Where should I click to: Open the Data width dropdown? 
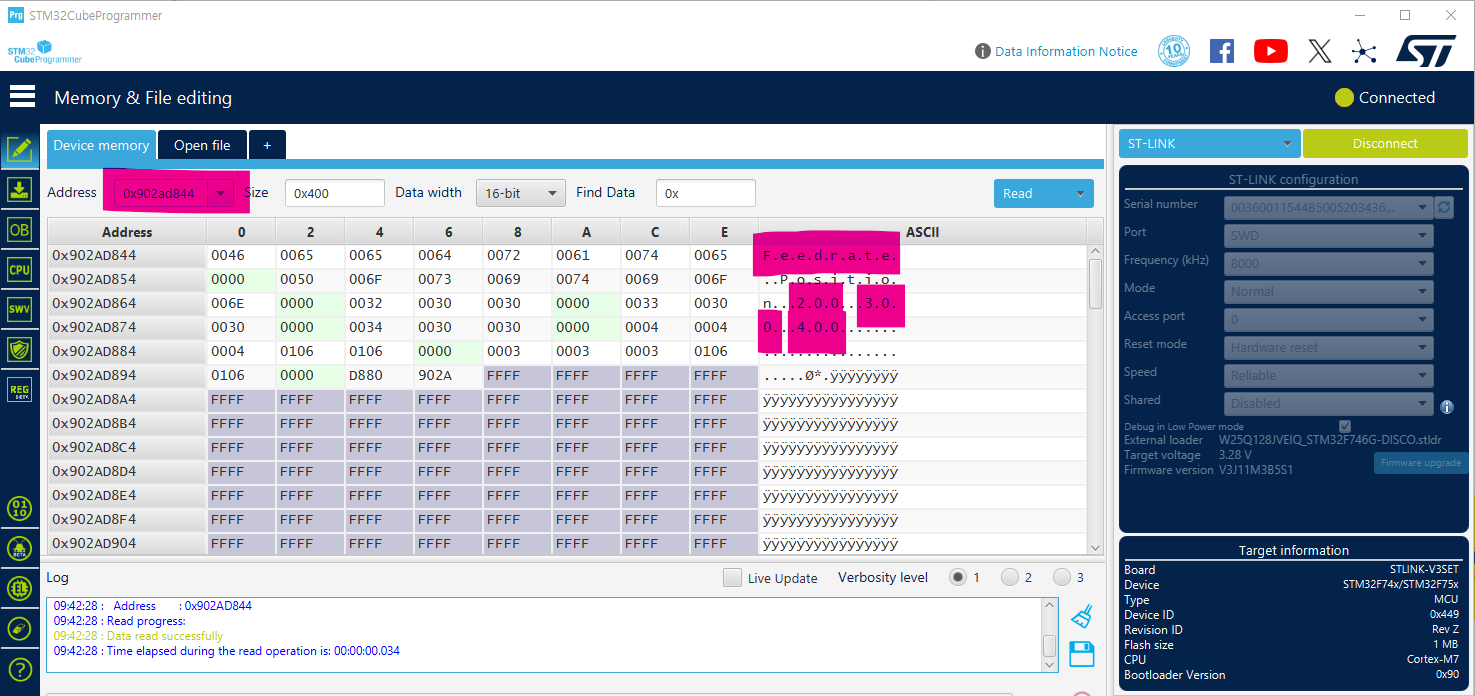pyautogui.click(x=520, y=192)
